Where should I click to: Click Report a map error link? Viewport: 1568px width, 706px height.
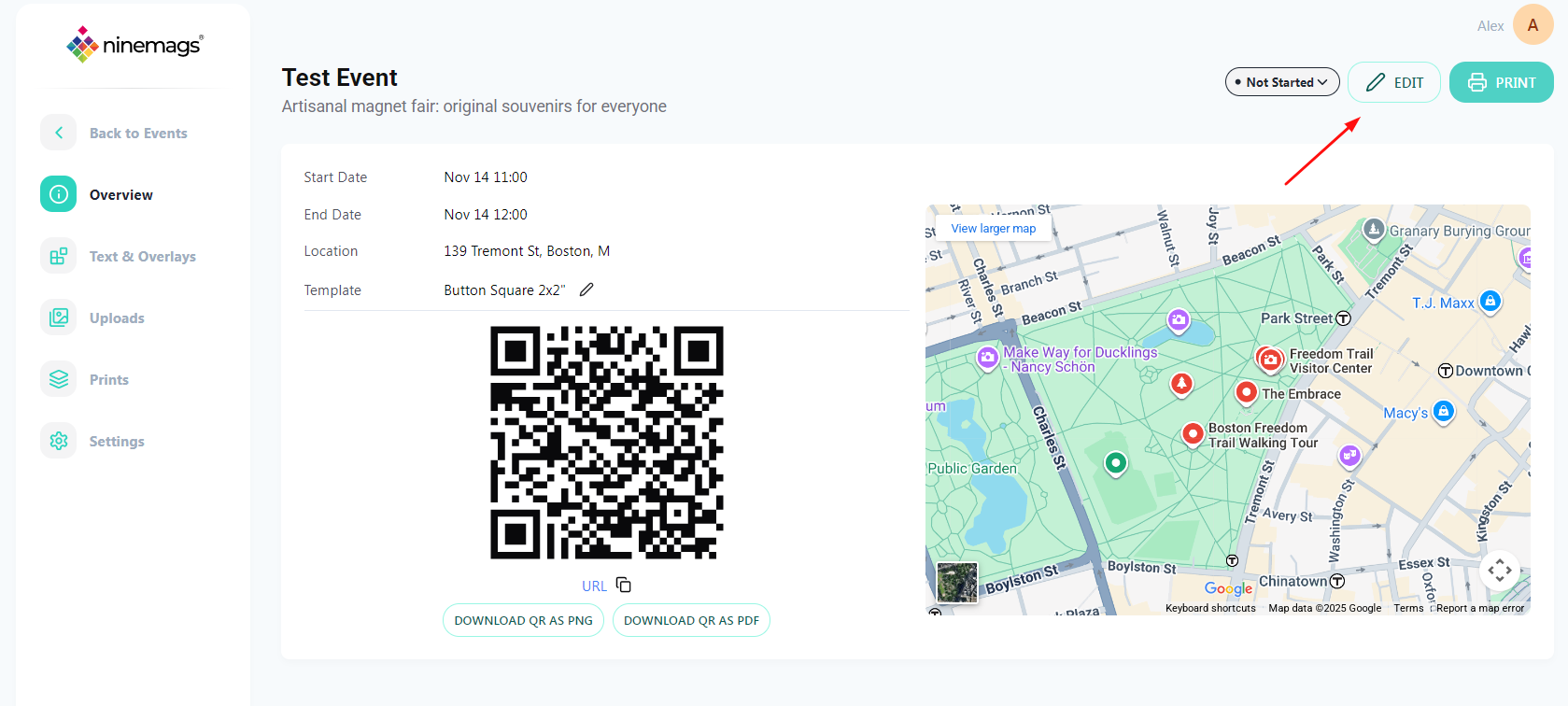point(1480,608)
